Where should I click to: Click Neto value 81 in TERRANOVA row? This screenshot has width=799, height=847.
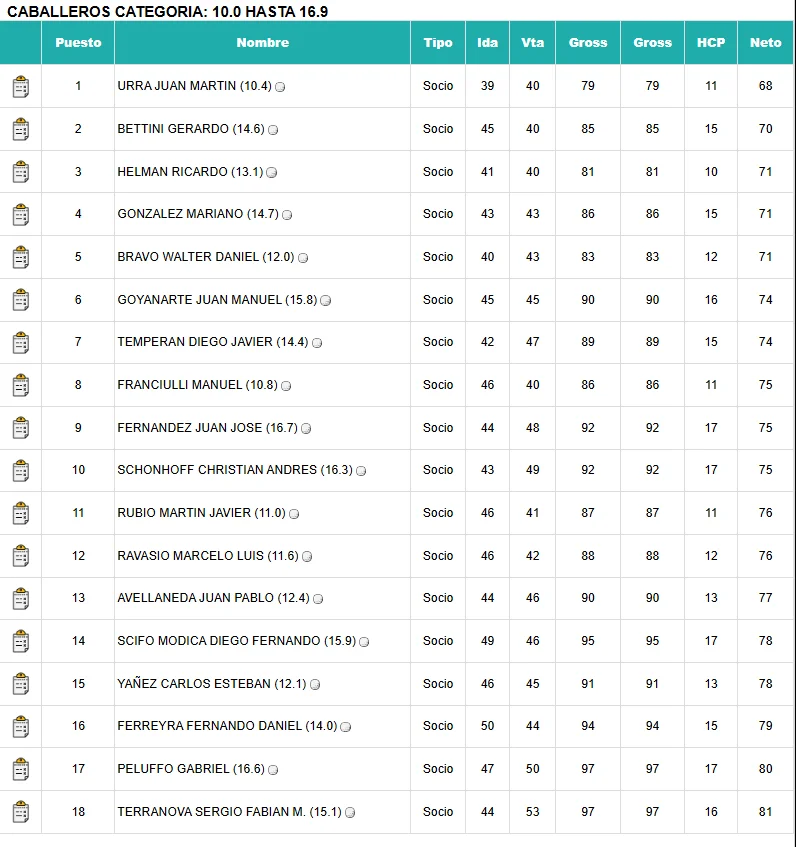[x=766, y=811]
